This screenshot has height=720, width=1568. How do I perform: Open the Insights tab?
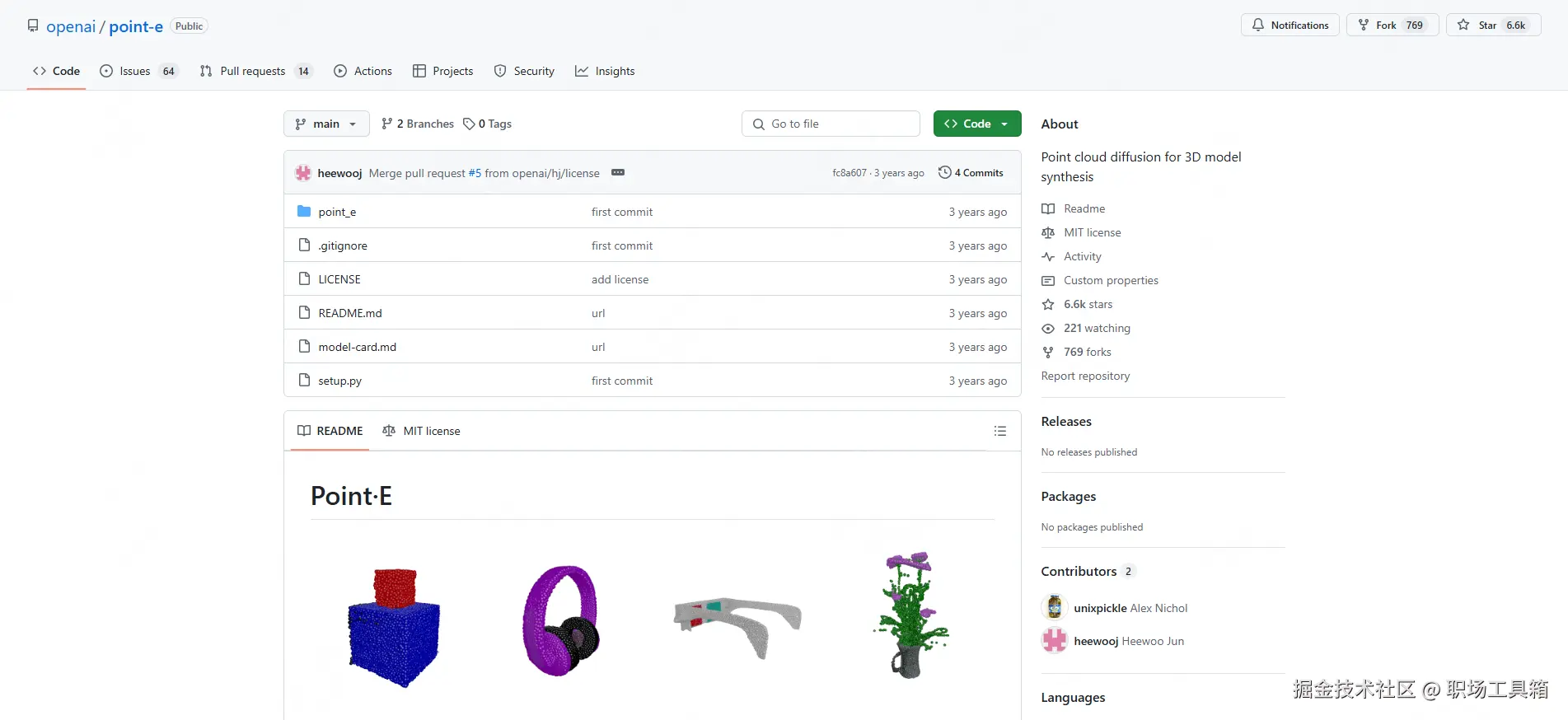[605, 71]
